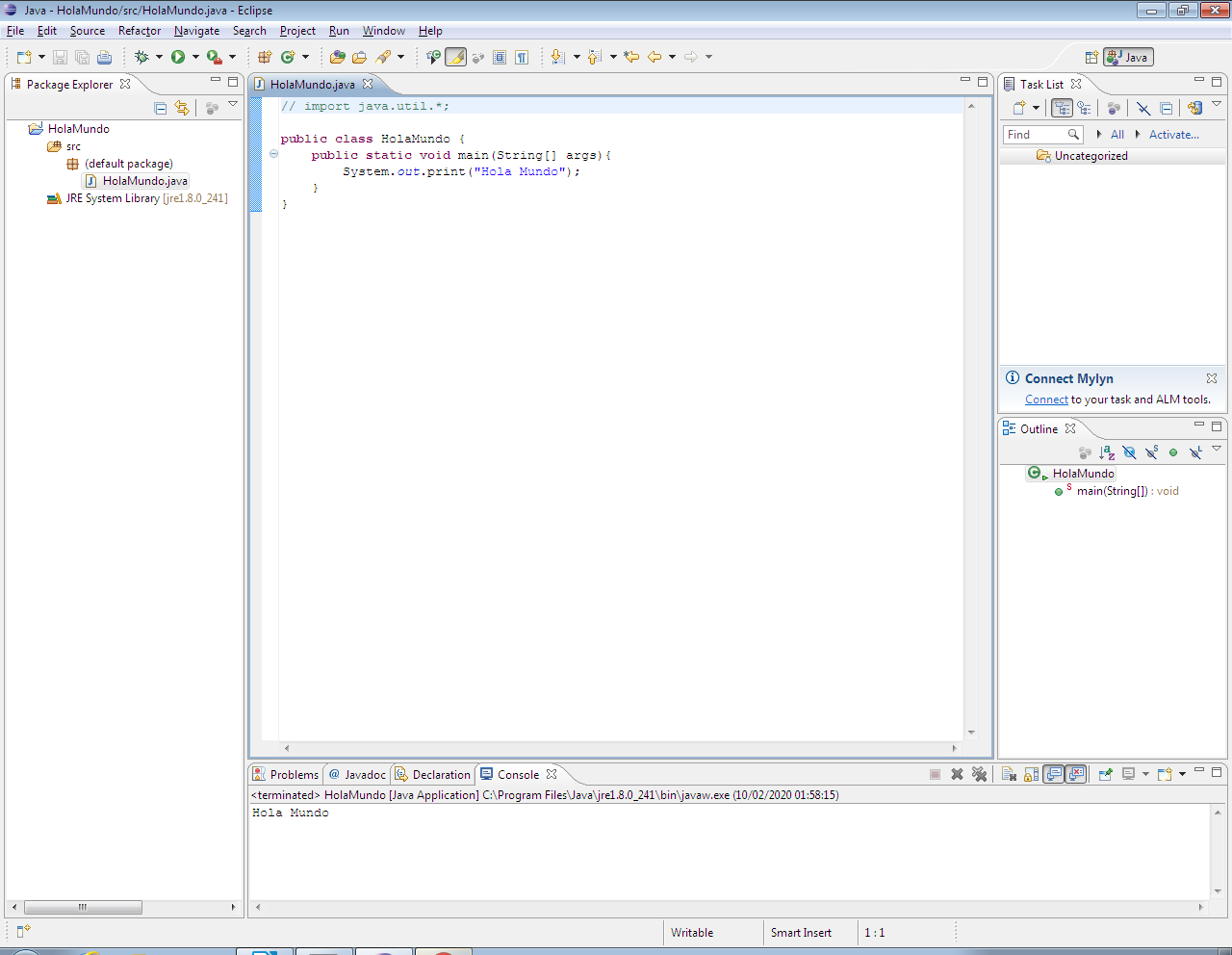
Task: Run the program with green Run button
Action: coord(178,57)
